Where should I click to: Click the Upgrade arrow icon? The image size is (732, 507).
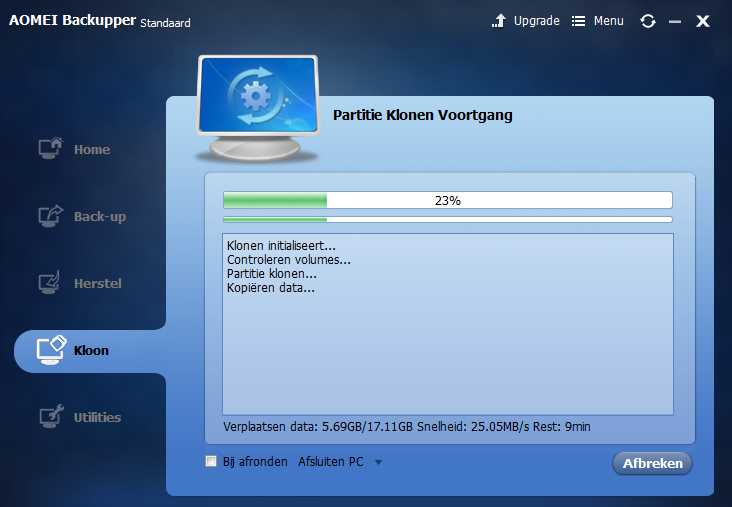499,21
